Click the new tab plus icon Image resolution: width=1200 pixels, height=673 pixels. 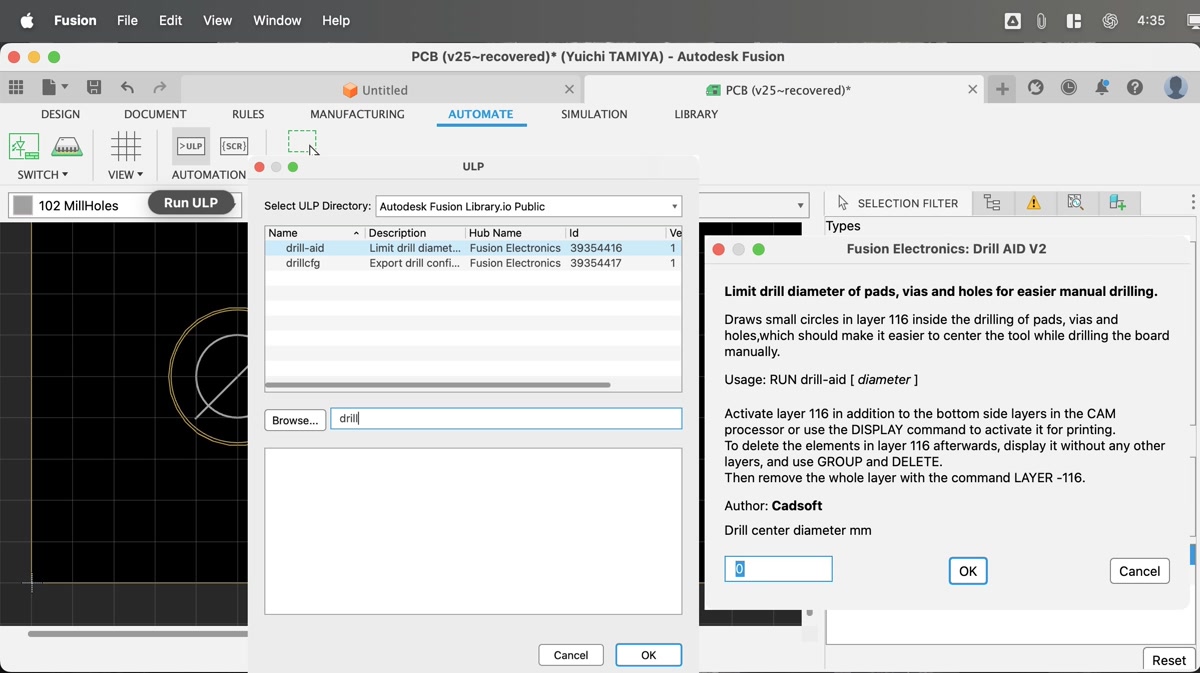(x=1001, y=89)
